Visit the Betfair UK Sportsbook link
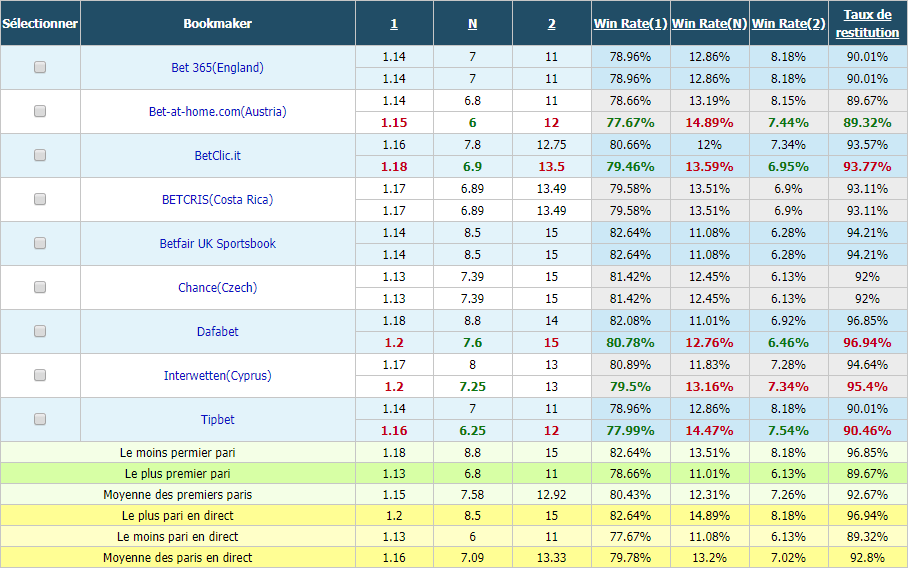 coord(217,244)
